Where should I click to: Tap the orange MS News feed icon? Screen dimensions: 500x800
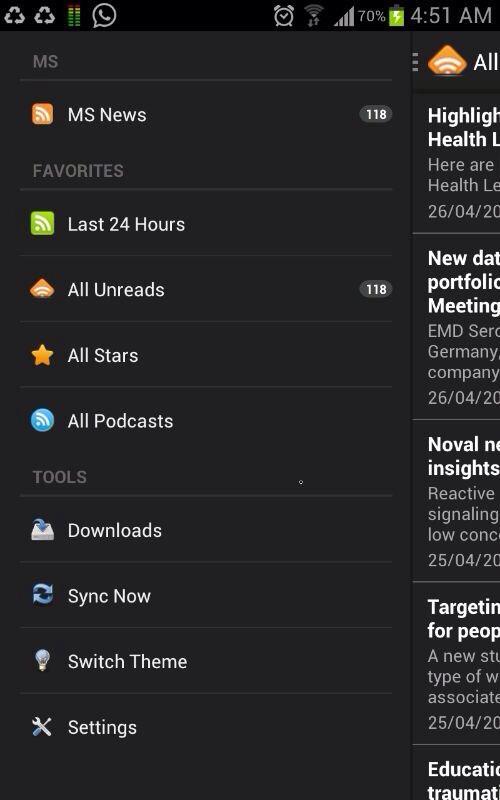(x=42, y=114)
